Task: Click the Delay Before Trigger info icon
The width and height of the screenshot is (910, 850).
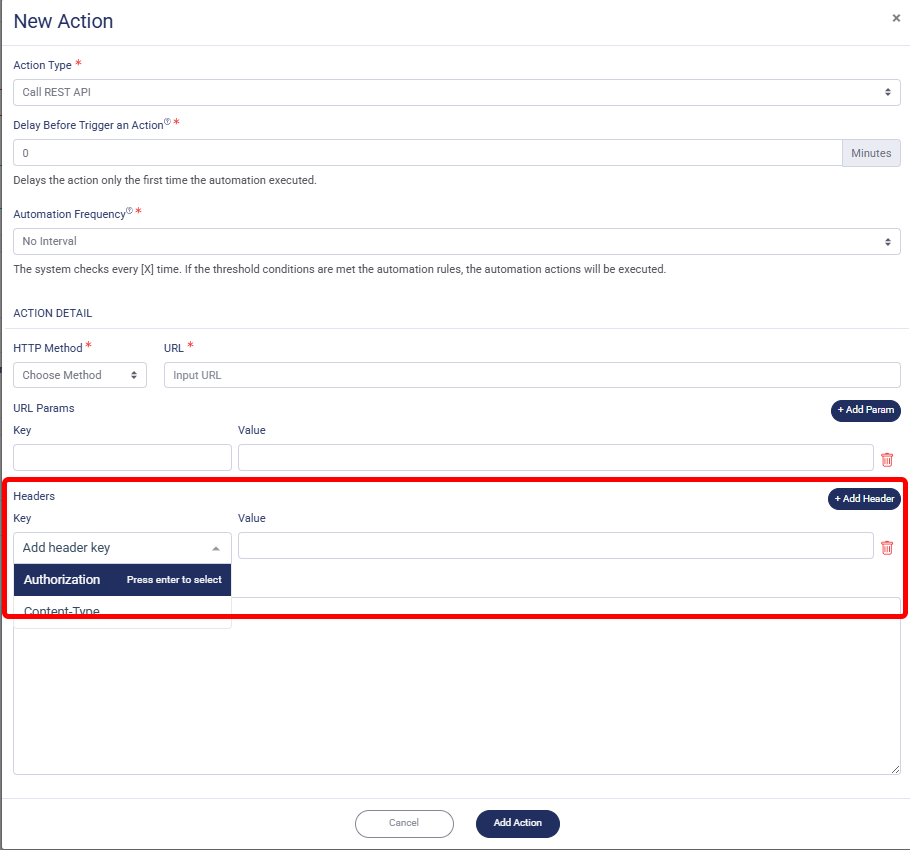Action: point(167,123)
